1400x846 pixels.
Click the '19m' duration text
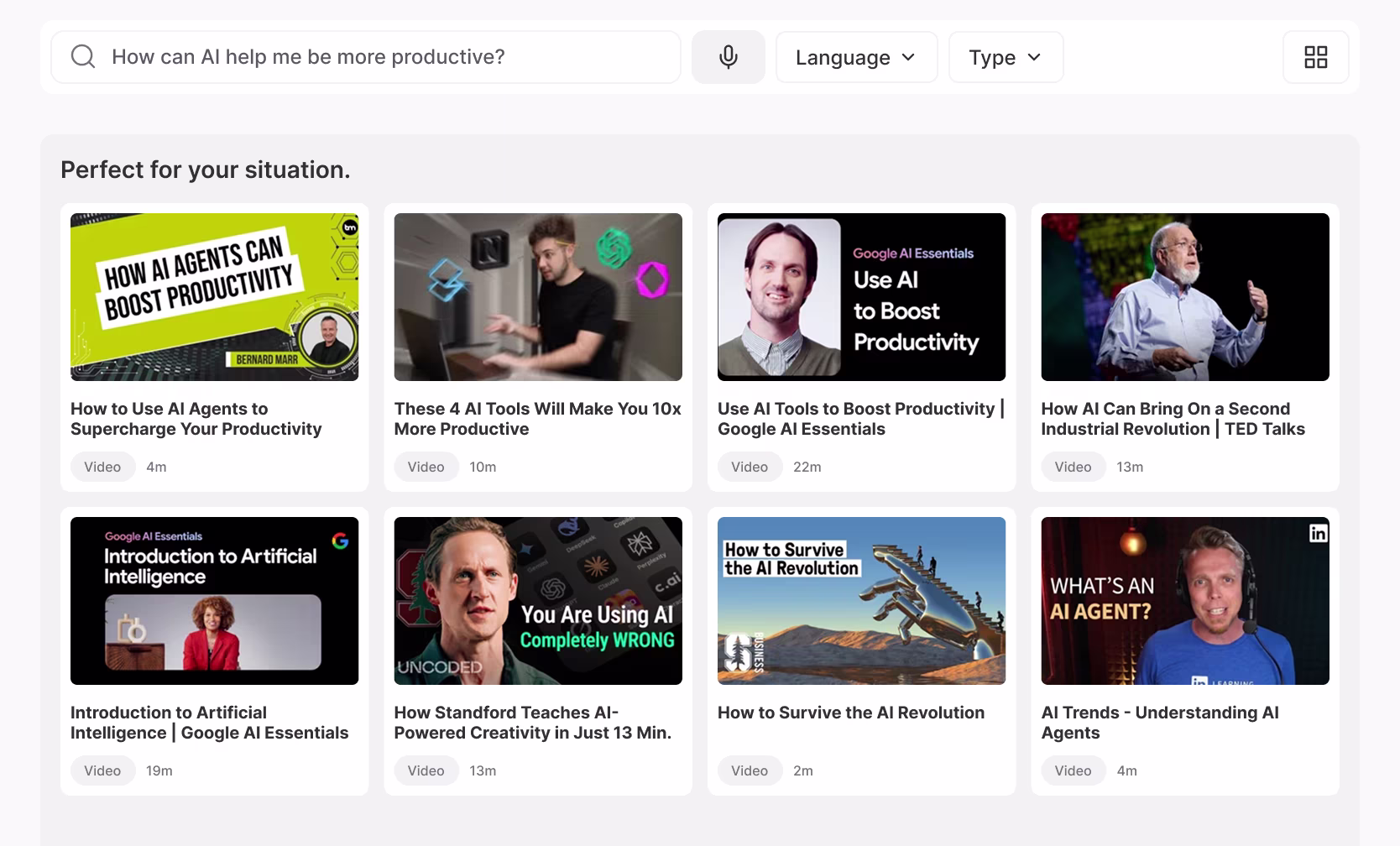coord(159,770)
